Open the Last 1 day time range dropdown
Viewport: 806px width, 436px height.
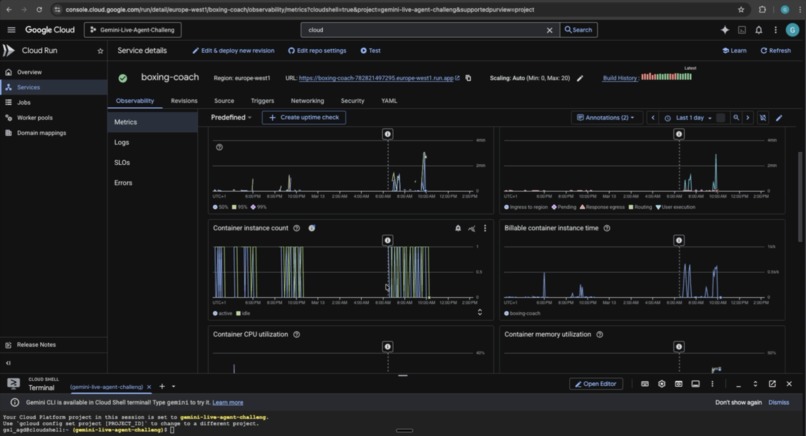click(689, 118)
